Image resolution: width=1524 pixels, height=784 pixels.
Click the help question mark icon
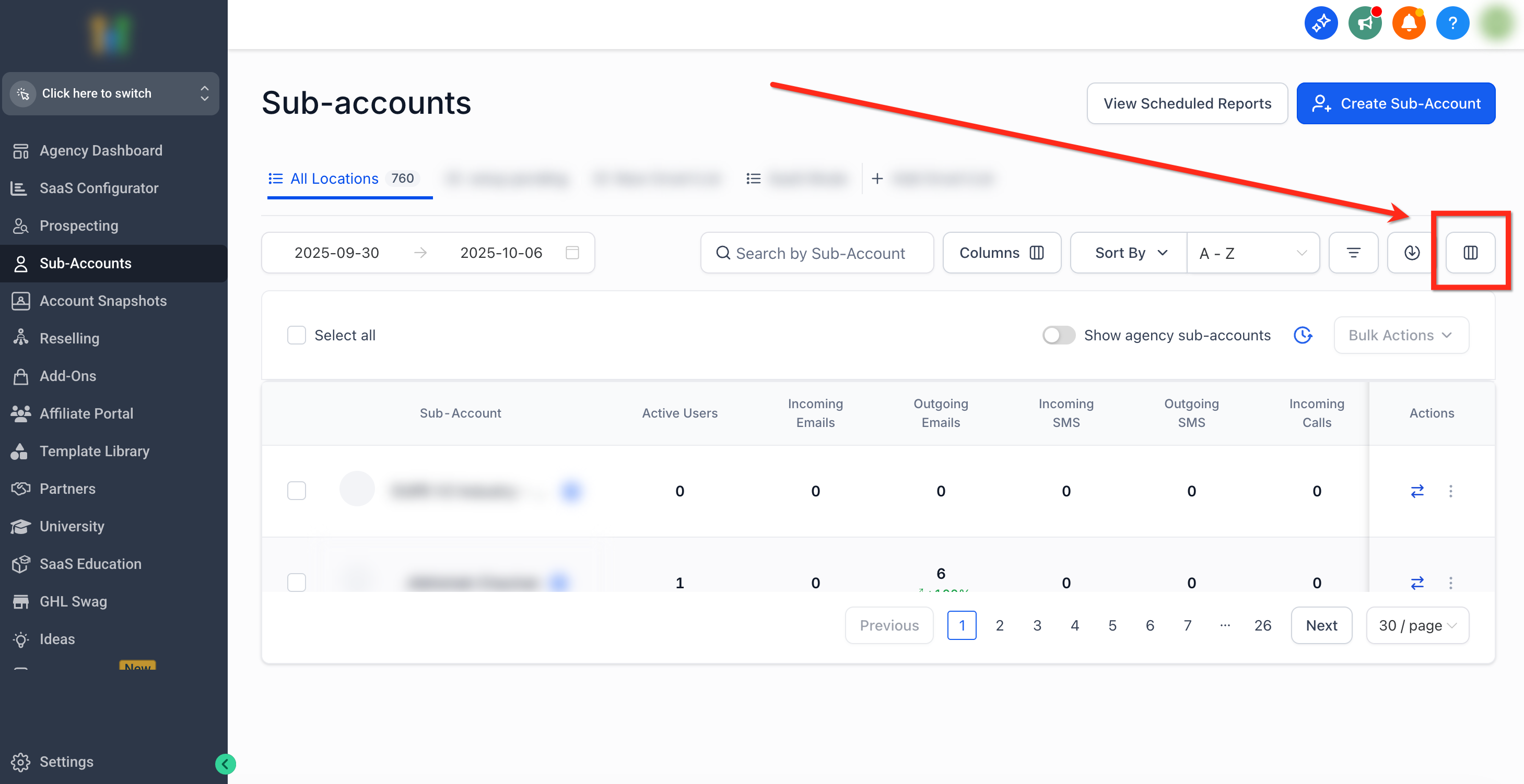(1452, 23)
